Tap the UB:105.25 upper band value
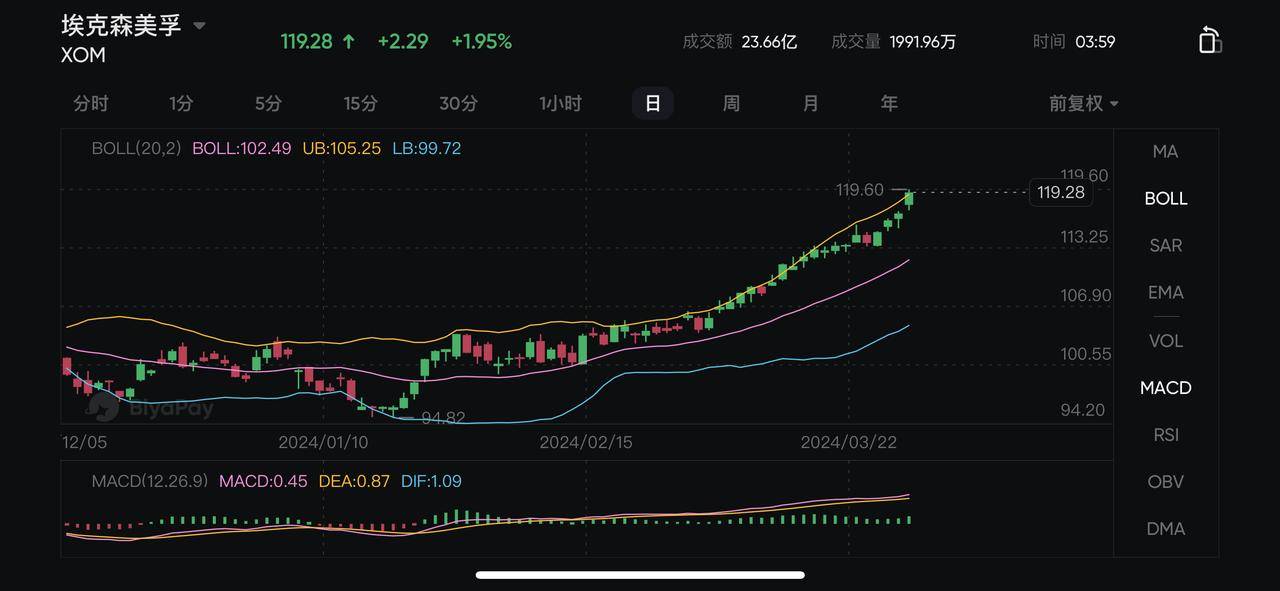Viewport: 1280px width, 591px height. coord(341,148)
